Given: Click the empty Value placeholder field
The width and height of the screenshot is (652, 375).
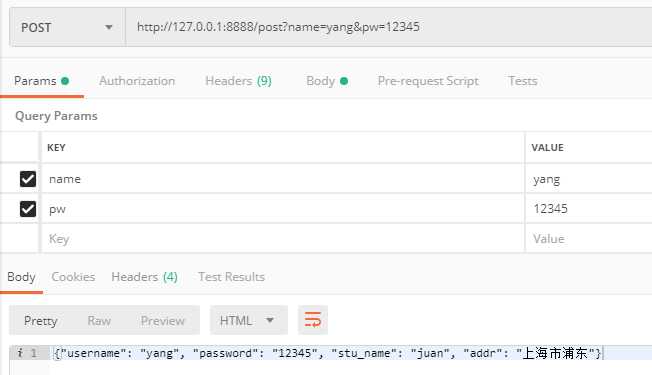Looking at the screenshot, I should tap(589, 239).
